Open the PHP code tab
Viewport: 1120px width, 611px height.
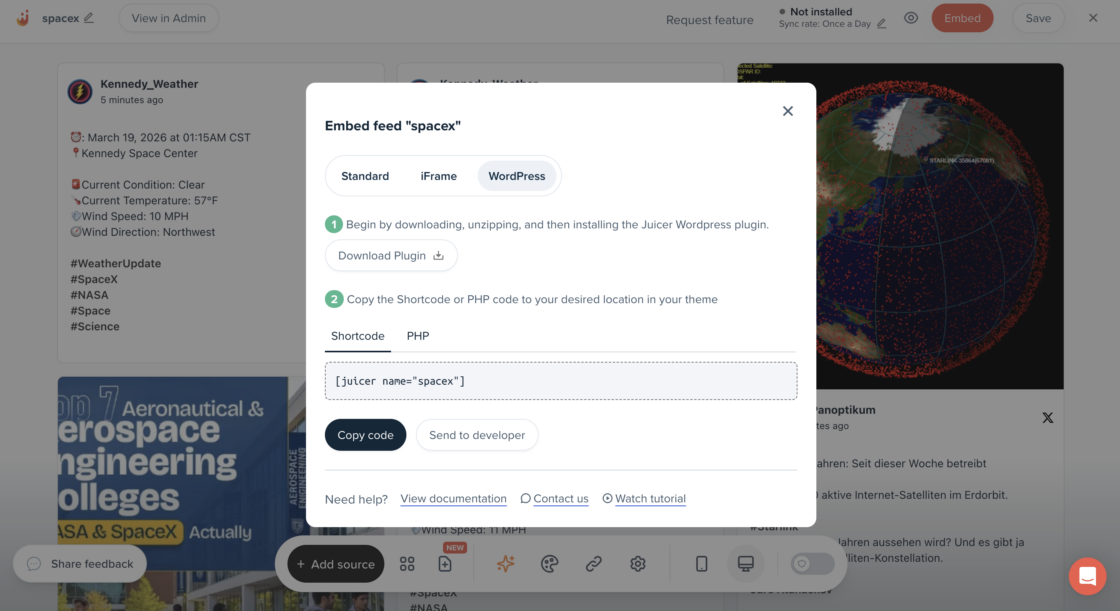418,336
